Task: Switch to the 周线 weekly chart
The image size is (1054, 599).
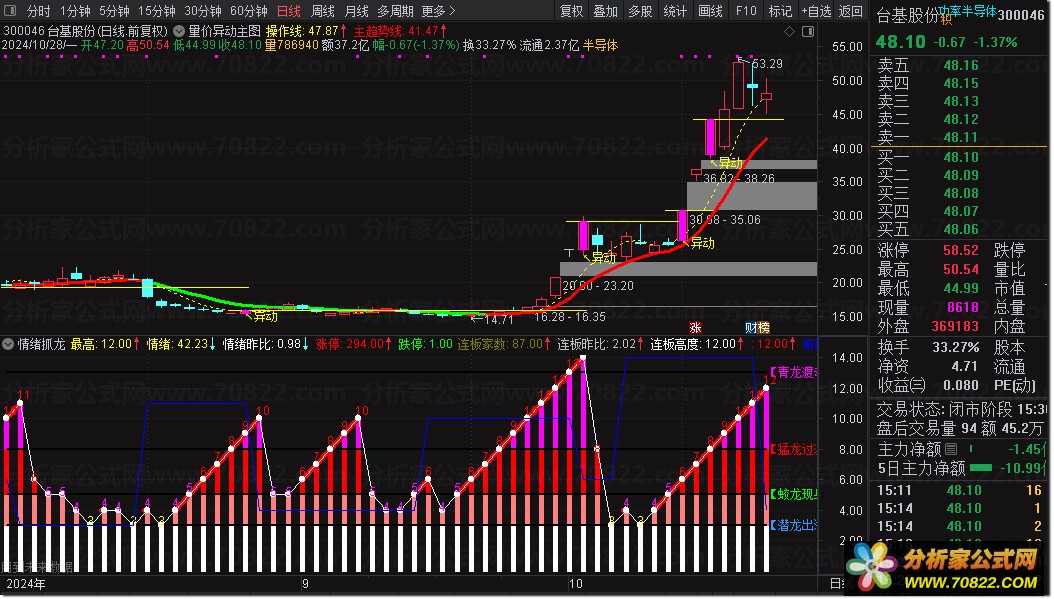Action: tap(323, 11)
